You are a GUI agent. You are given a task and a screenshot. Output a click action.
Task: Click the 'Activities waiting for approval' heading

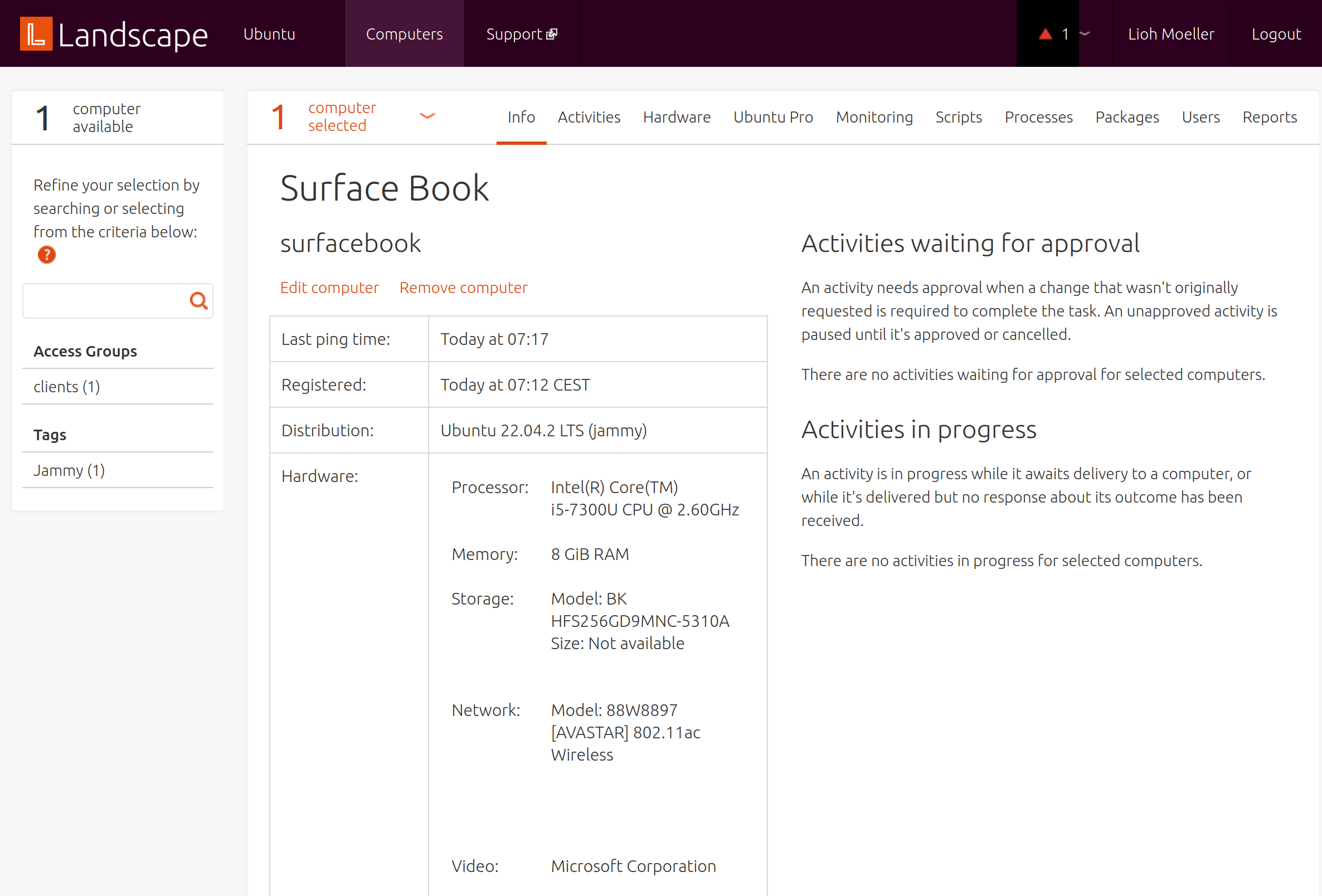pyautogui.click(x=970, y=244)
